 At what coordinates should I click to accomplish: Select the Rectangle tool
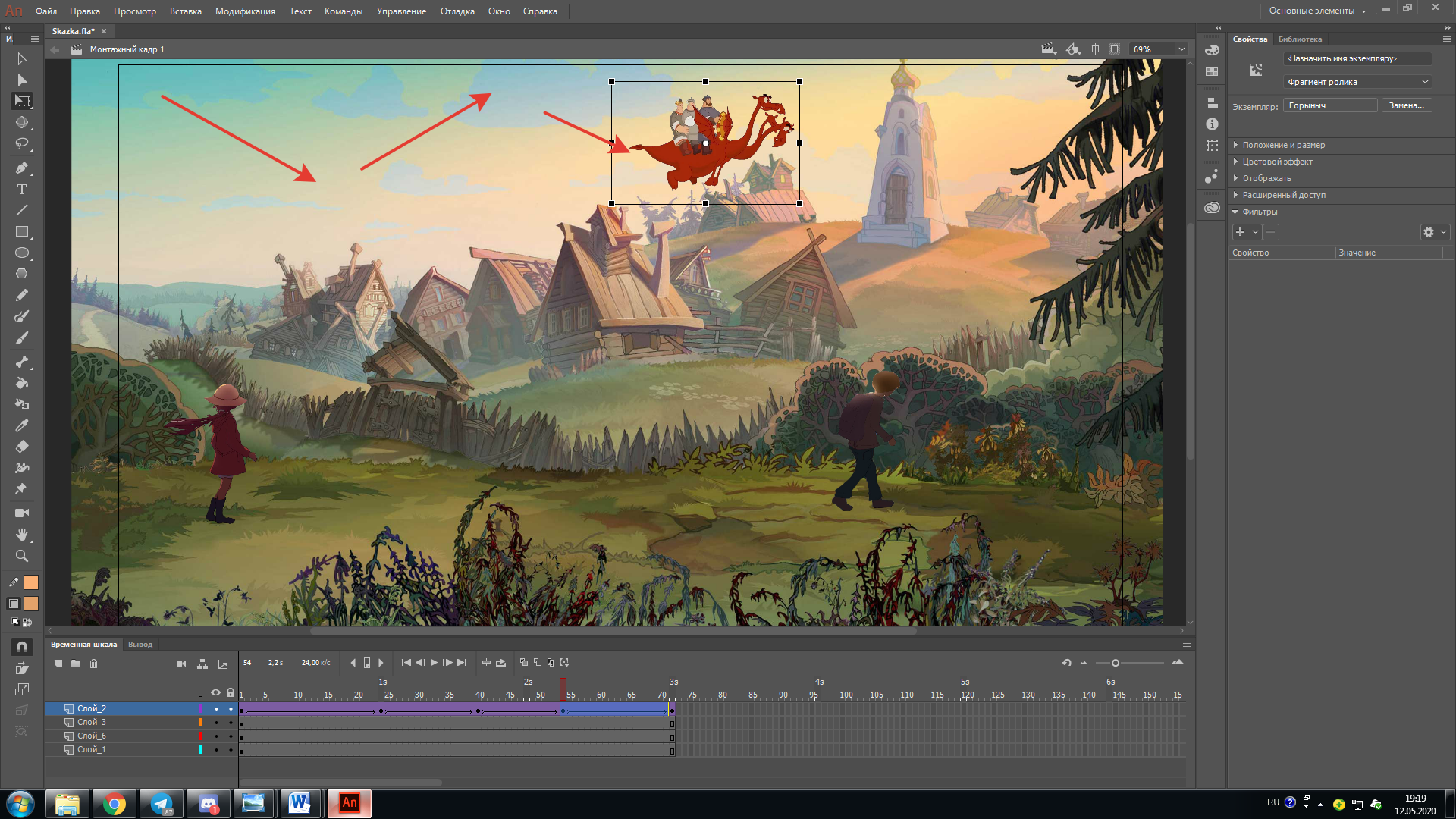click(22, 231)
